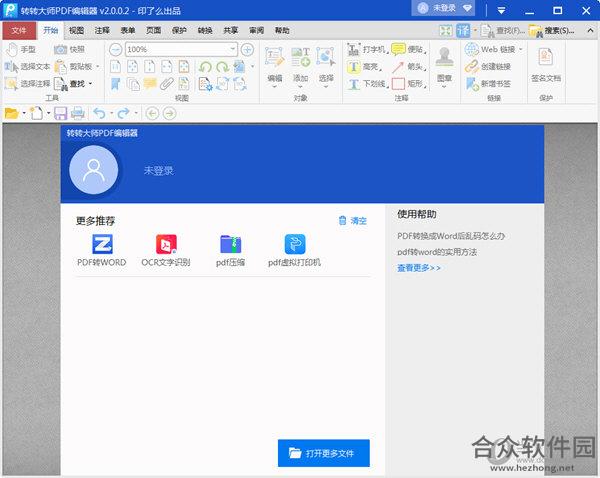Go to next view with right circle arrow
600x478 pixels.
tap(170, 113)
